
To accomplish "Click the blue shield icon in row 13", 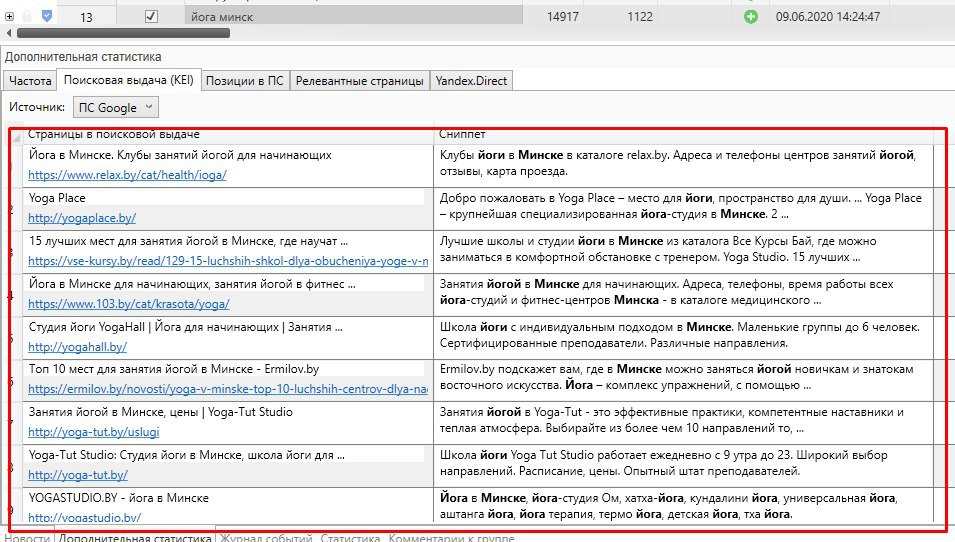I will coord(47,16).
